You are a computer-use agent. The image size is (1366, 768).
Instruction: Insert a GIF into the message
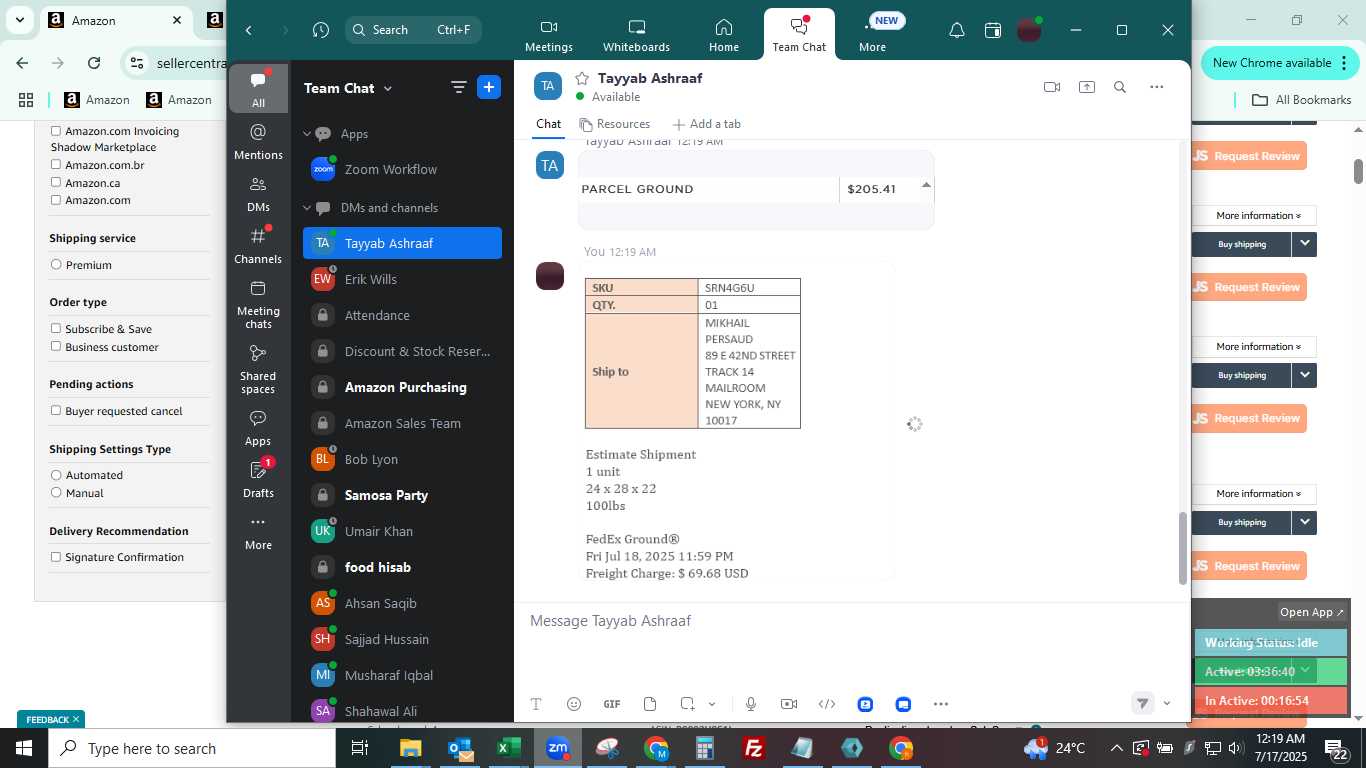[x=612, y=704]
